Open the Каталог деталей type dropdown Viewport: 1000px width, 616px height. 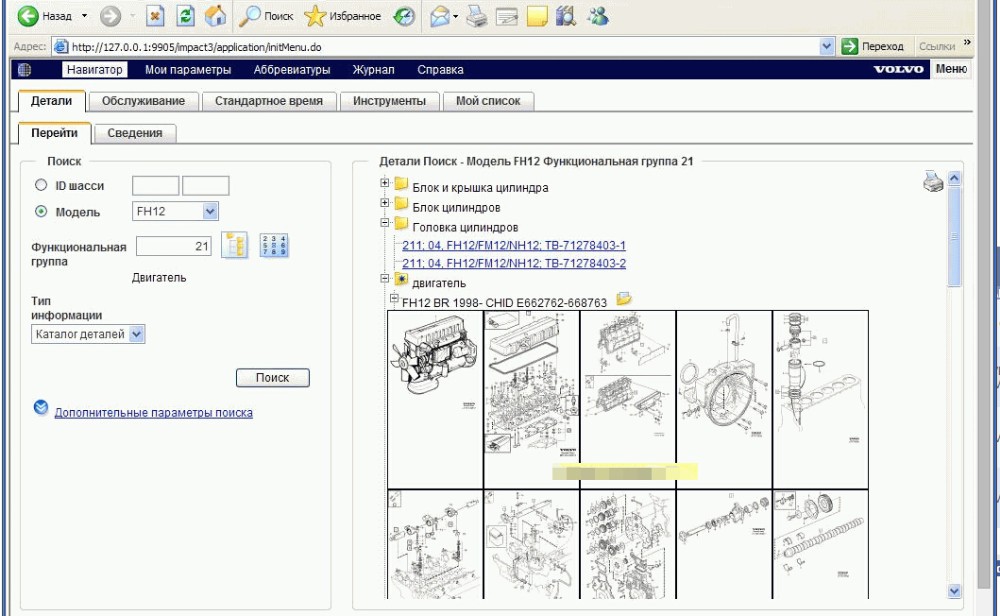[136, 334]
